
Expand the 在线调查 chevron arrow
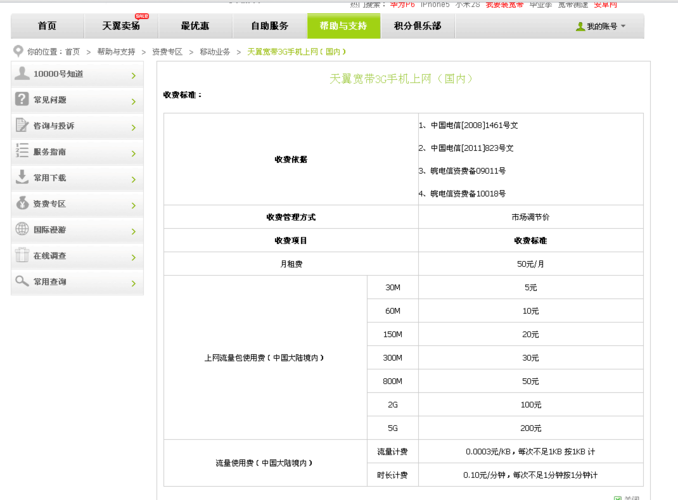pyautogui.click(x=134, y=257)
